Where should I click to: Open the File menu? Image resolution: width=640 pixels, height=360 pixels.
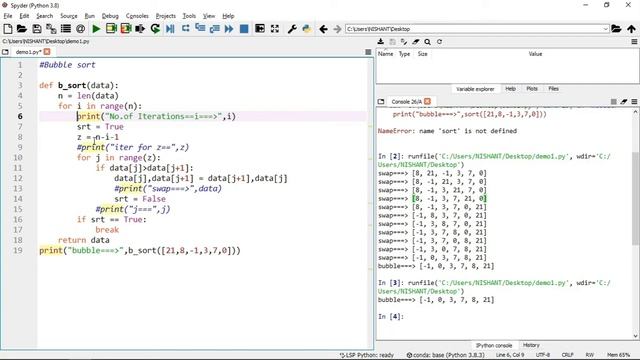(x=8, y=16)
